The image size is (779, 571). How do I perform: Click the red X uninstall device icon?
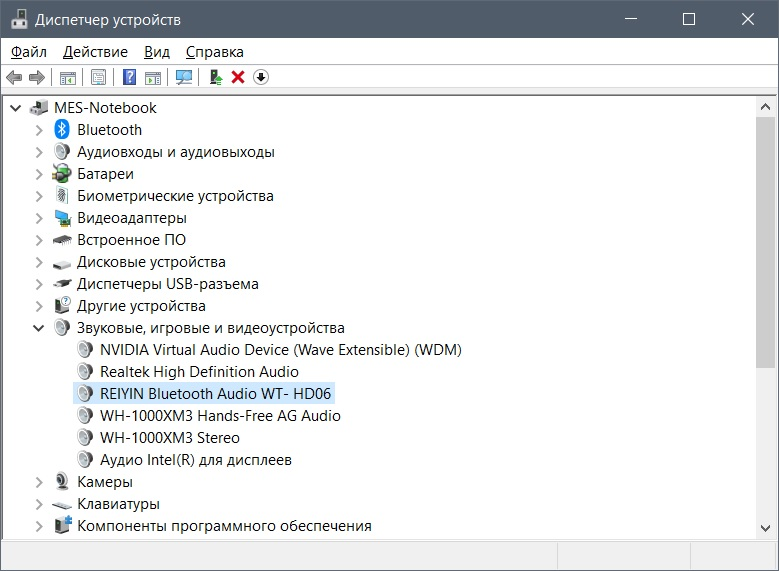[238, 77]
